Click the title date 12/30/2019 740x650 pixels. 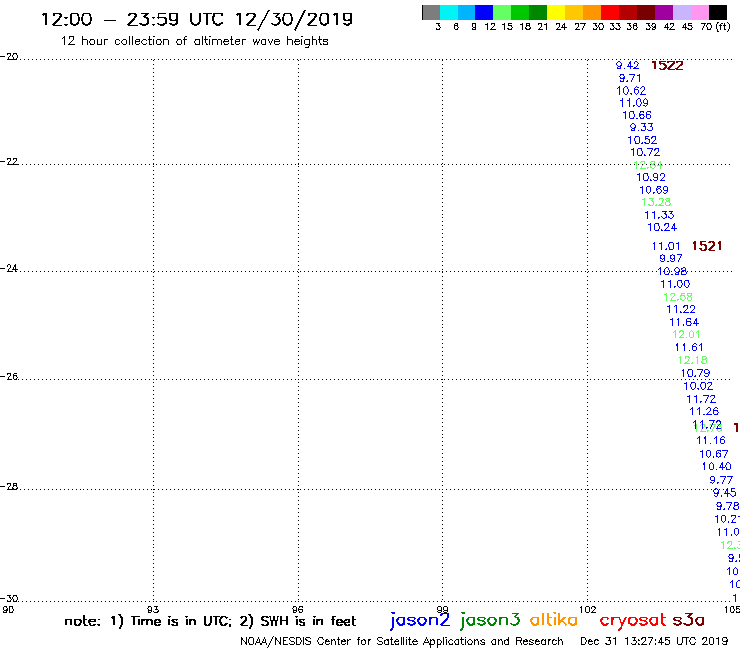(x=294, y=20)
